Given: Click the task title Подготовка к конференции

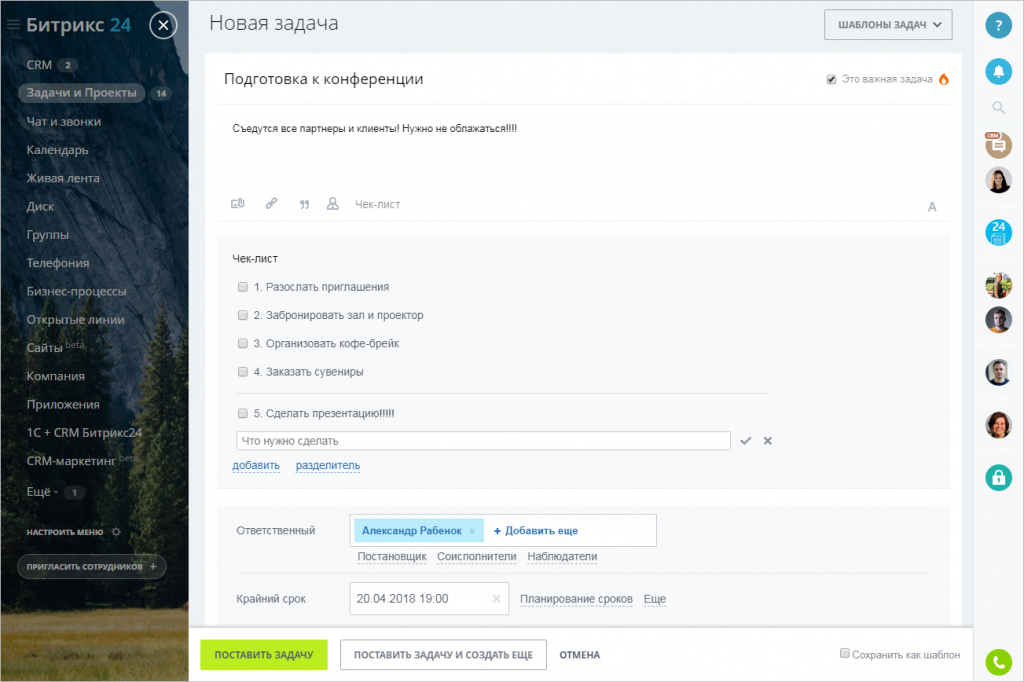Looking at the screenshot, I should click(324, 79).
